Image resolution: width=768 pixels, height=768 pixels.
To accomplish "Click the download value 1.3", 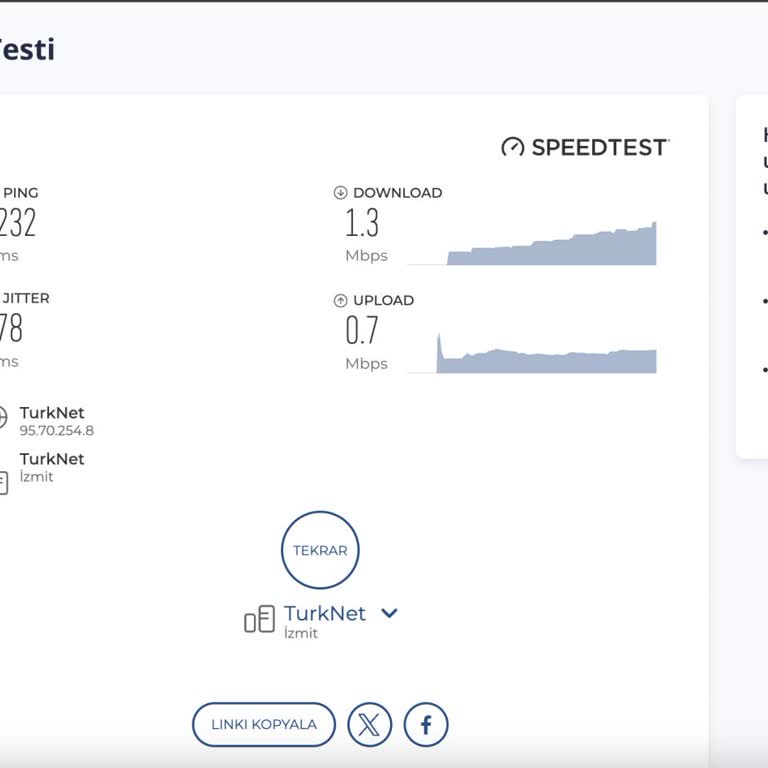I will tap(362, 223).
